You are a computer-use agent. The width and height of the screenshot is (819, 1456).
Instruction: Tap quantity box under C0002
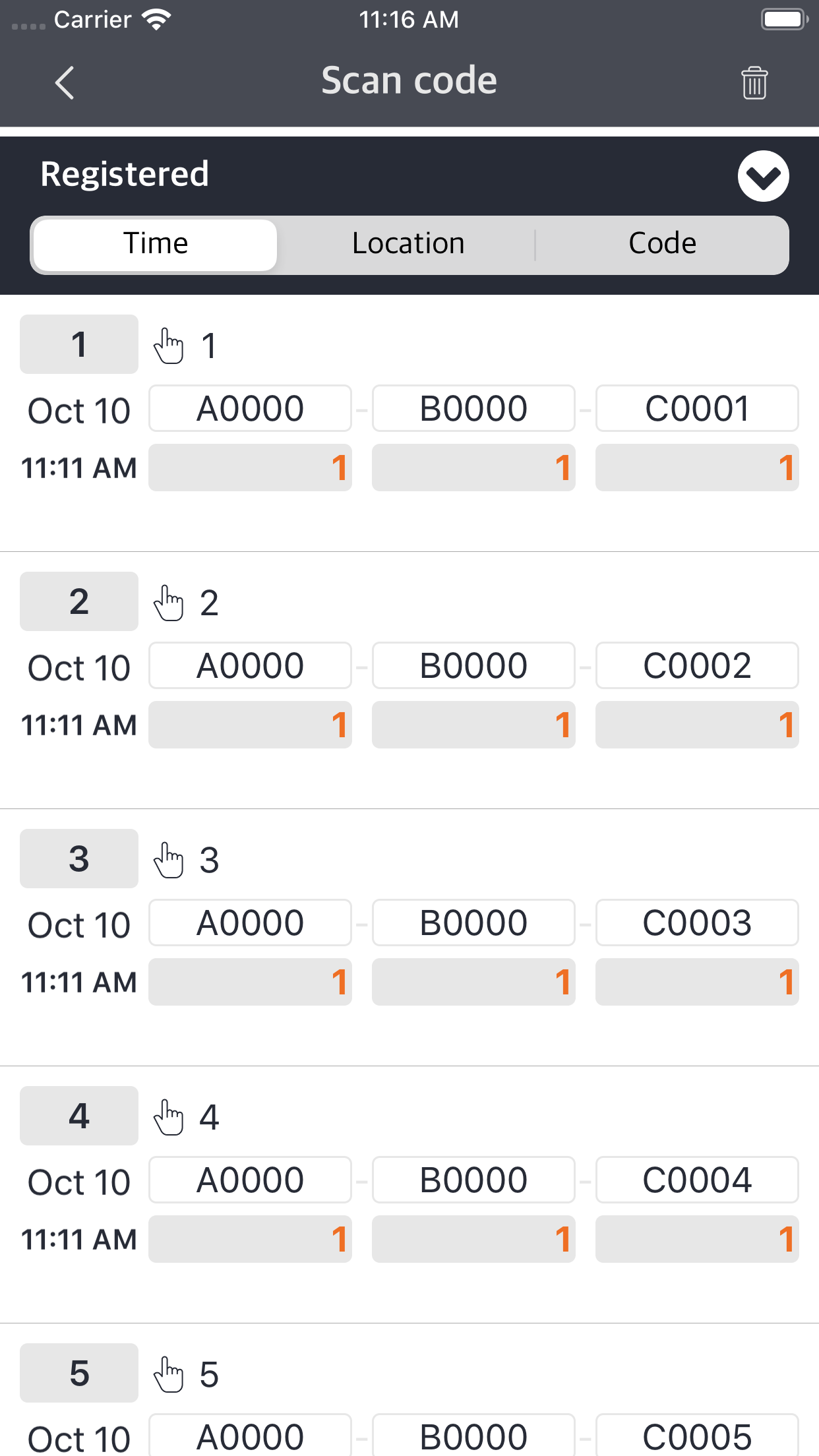tap(697, 725)
